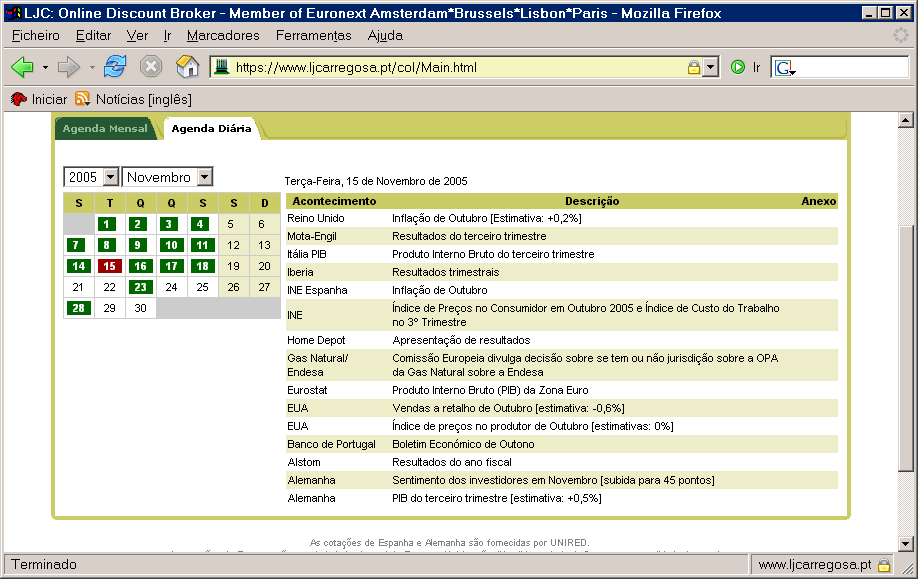Select day 28 in the calendar
This screenshot has width=918, height=579.
pos(78,308)
